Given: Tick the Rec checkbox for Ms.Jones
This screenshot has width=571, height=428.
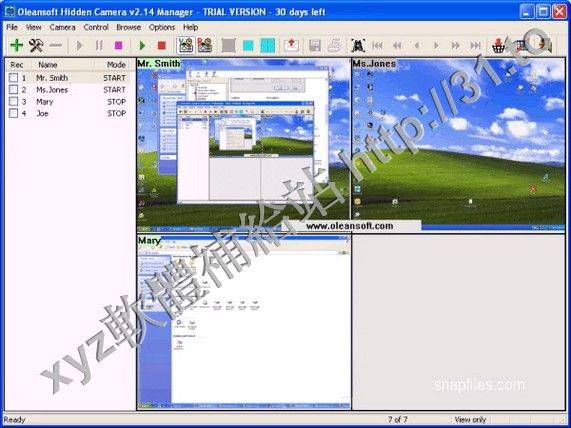Looking at the screenshot, I should (13, 90).
